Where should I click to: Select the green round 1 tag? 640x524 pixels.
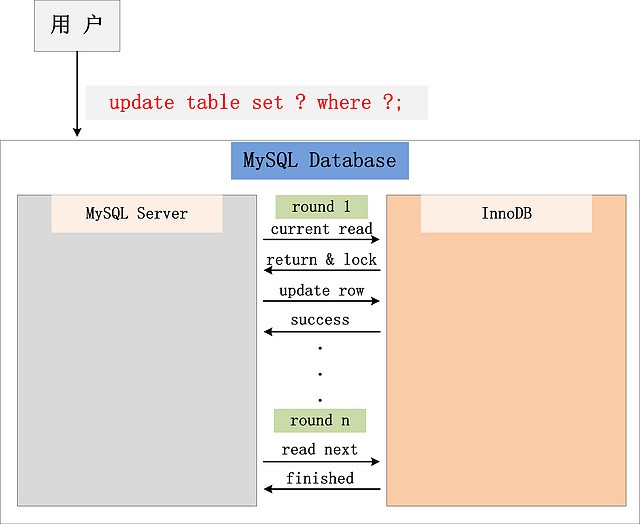tap(321, 207)
